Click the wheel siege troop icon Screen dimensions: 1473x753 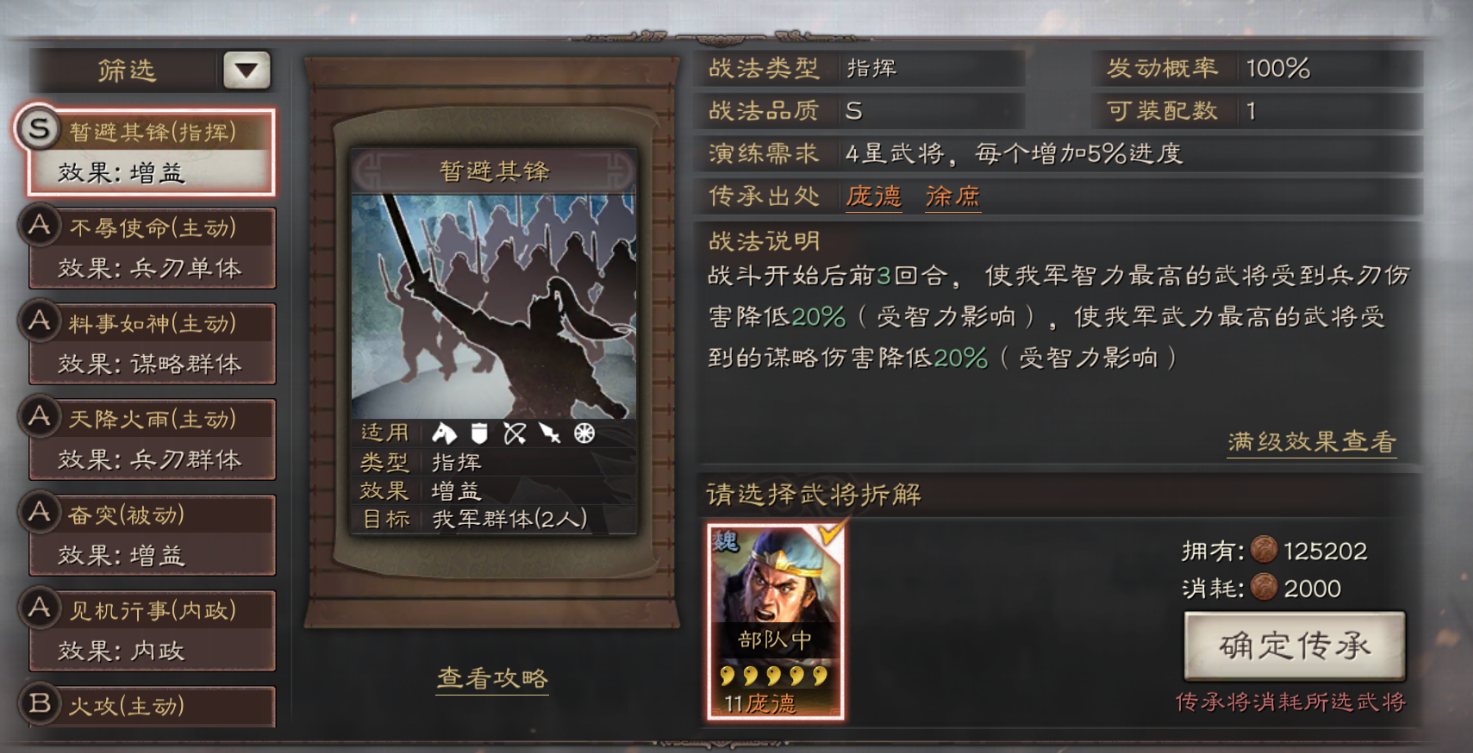[584, 433]
